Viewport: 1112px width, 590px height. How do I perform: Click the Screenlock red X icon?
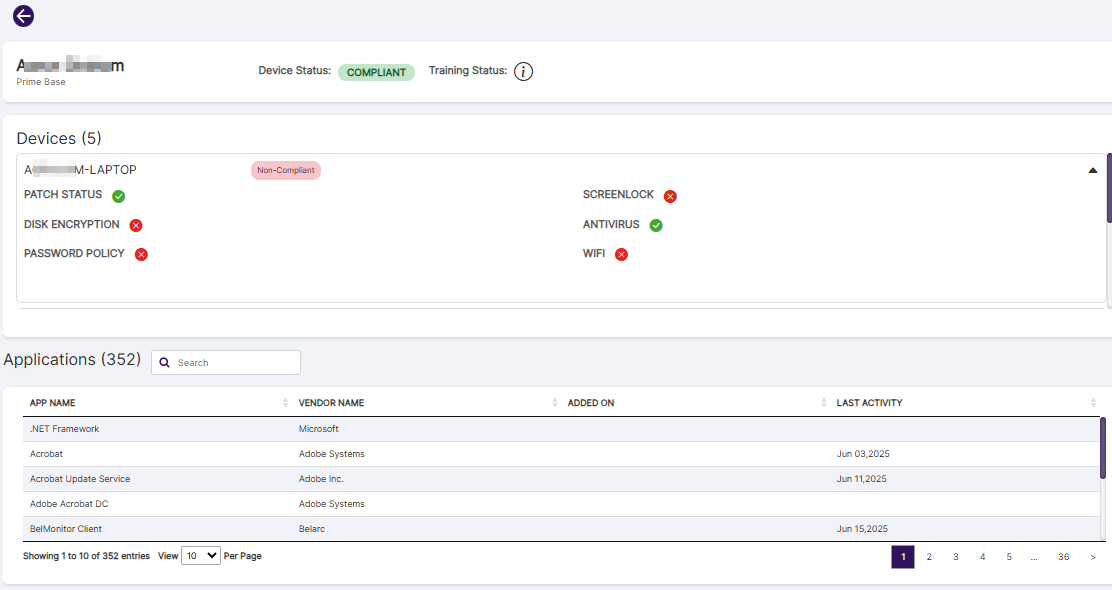point(670,196)
